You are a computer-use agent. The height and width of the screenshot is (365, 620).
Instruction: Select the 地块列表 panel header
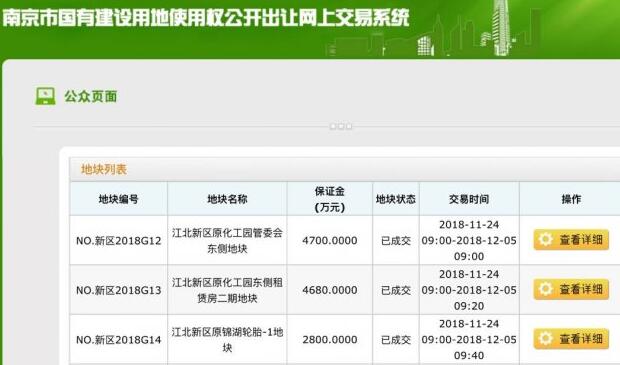344,169
